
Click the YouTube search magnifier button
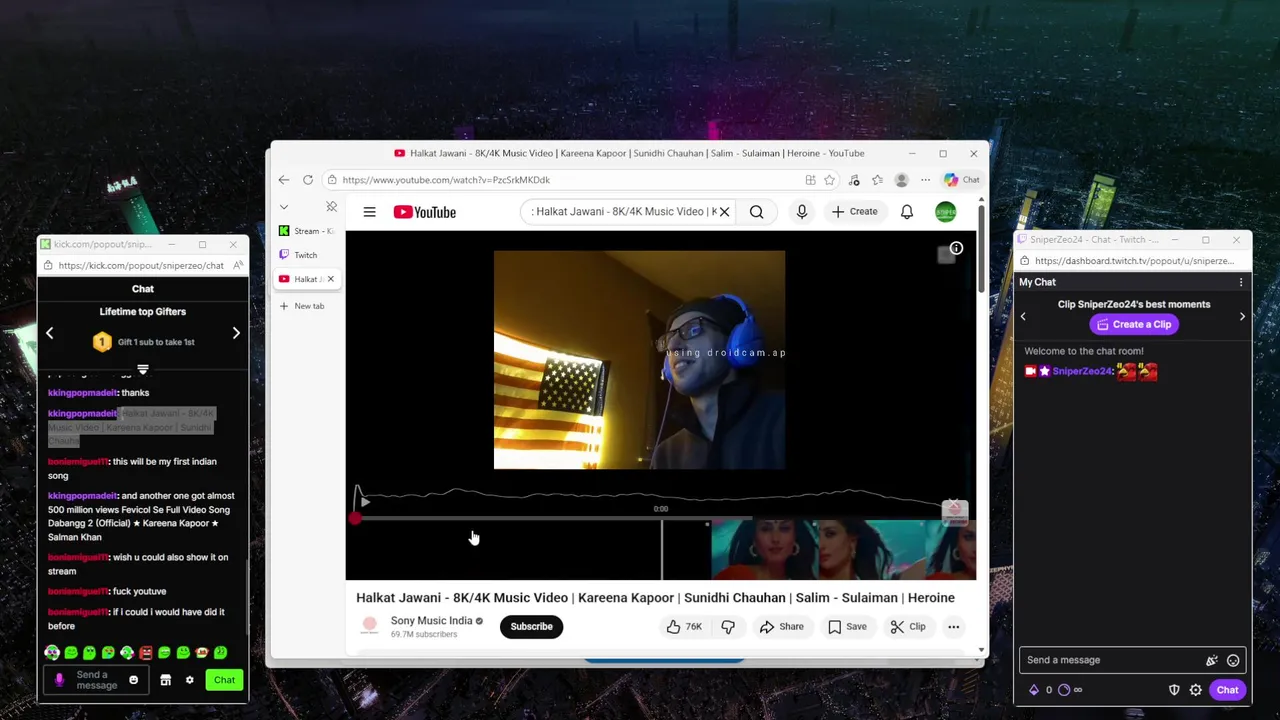point(756,212)
